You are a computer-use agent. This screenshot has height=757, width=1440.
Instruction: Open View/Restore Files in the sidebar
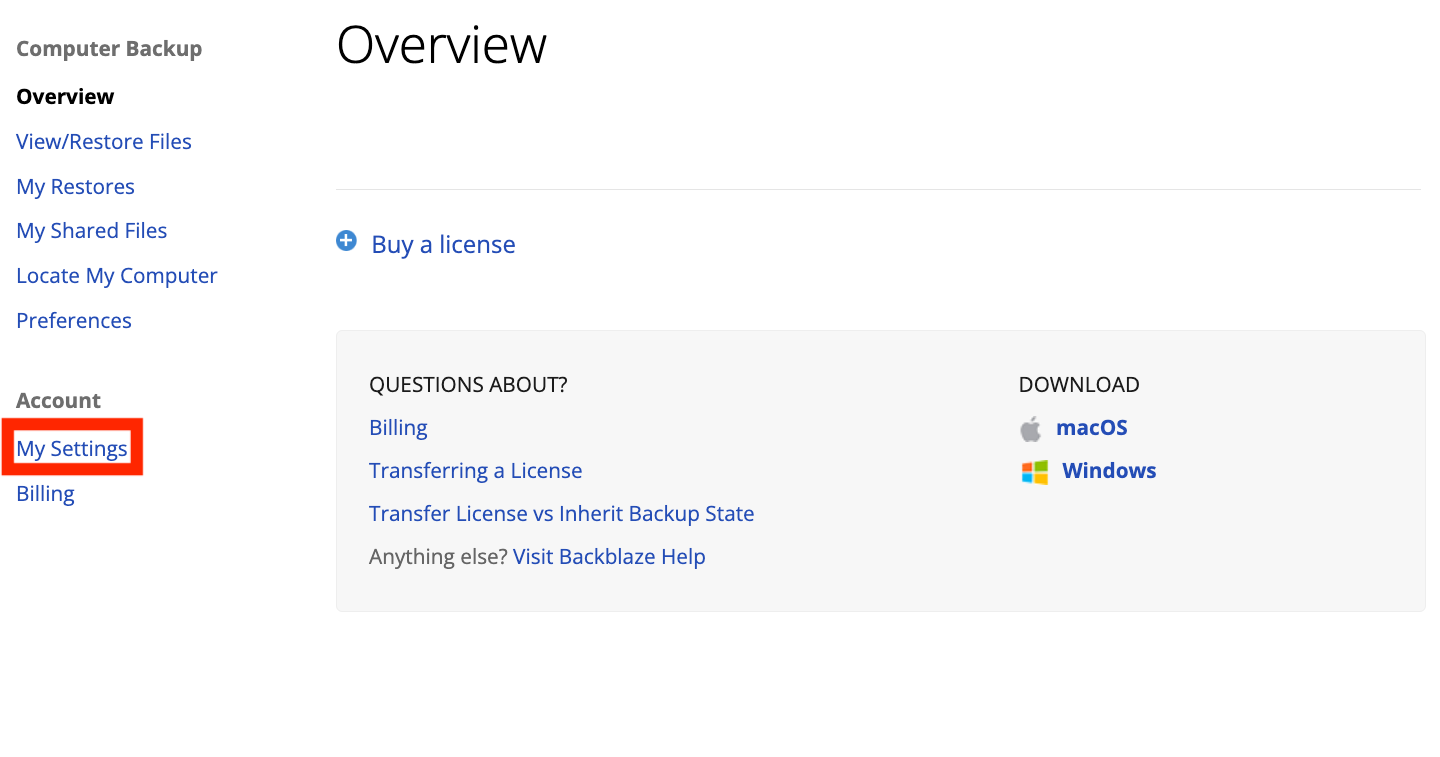[x=104, y=142]
